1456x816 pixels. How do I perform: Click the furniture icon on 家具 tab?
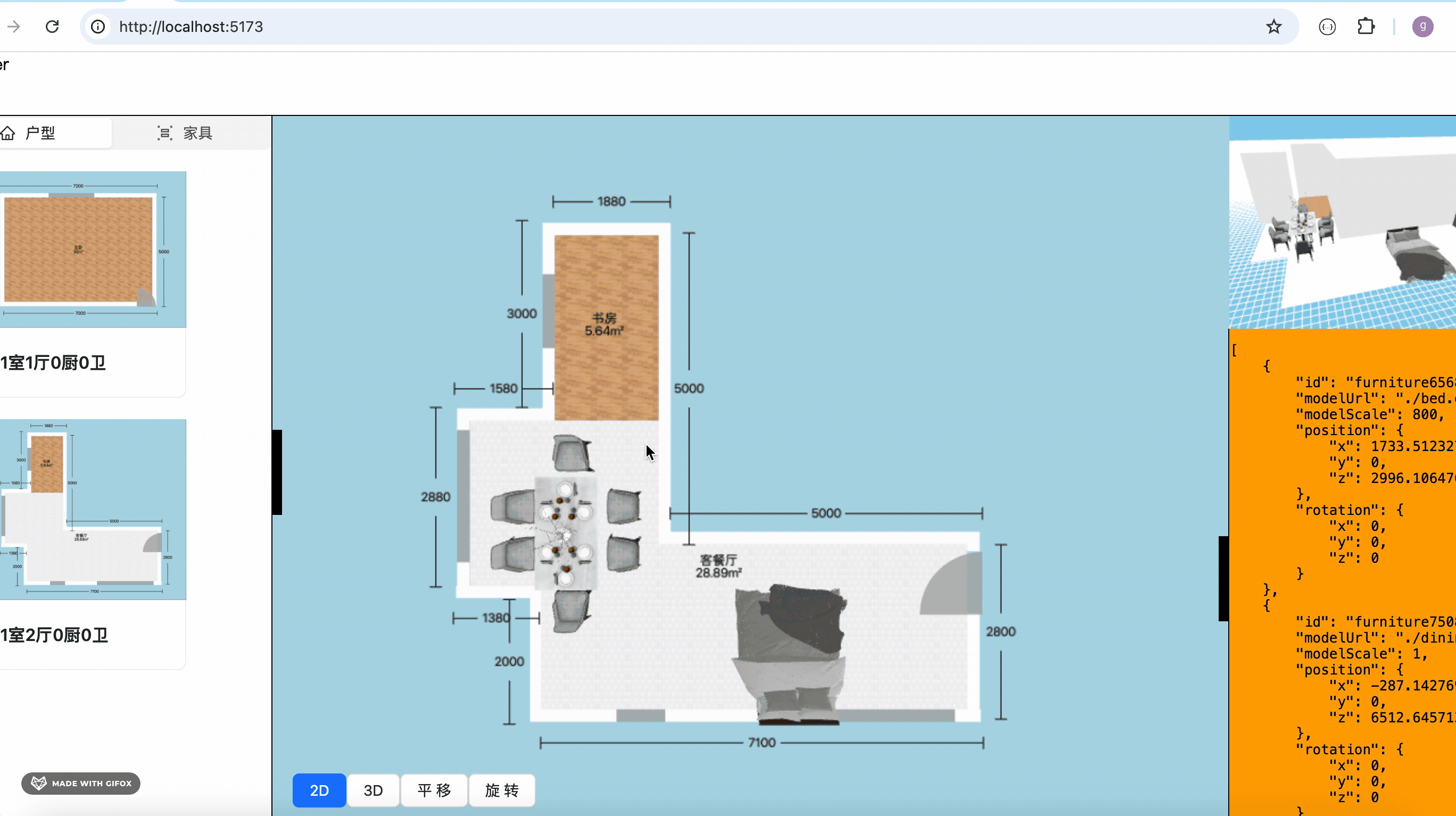point(164,133)
